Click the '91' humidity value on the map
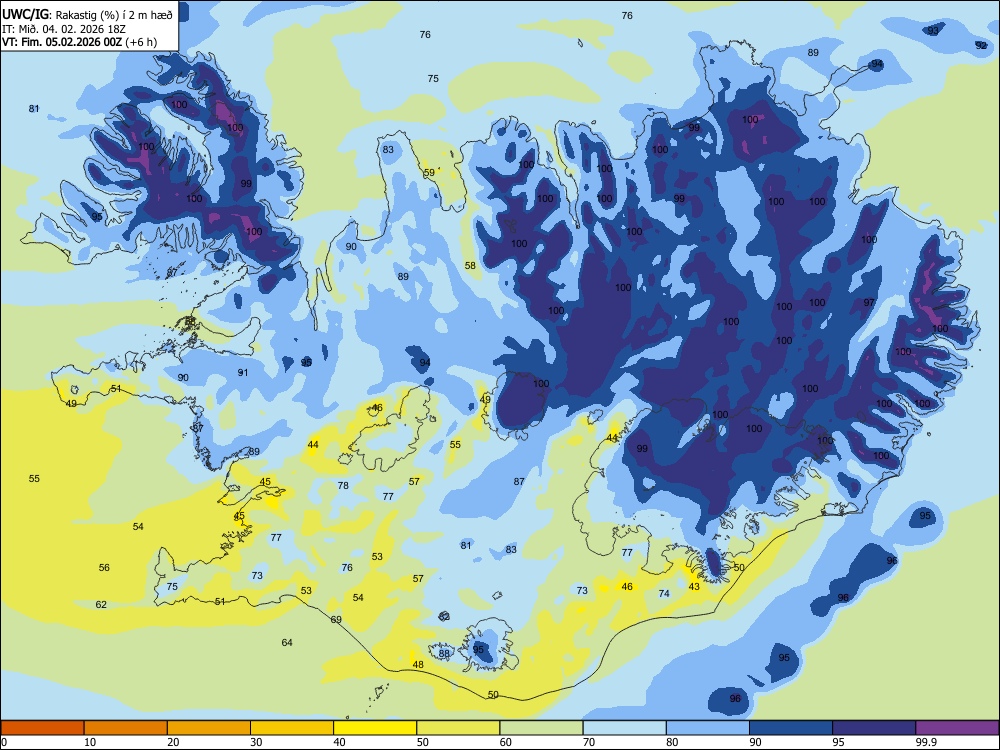The height and width of the screenshot is (750, 1000). [x=243, y=372]
